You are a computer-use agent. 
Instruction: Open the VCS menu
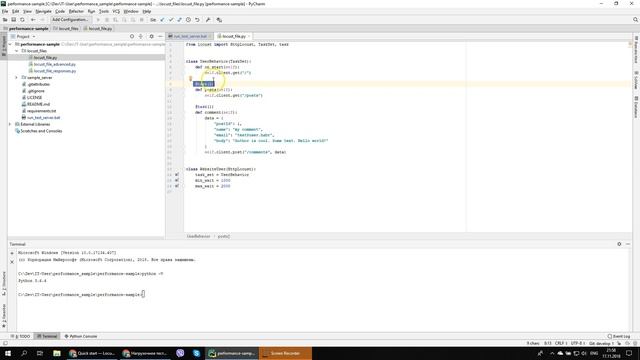(x=116, y=11)
